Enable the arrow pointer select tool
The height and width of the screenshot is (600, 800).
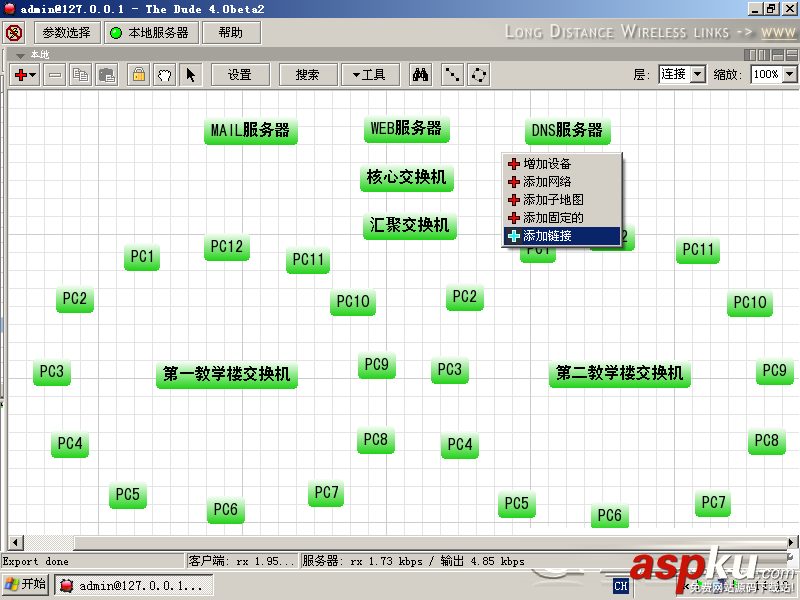pyautogui.click(x=191, y=75)
